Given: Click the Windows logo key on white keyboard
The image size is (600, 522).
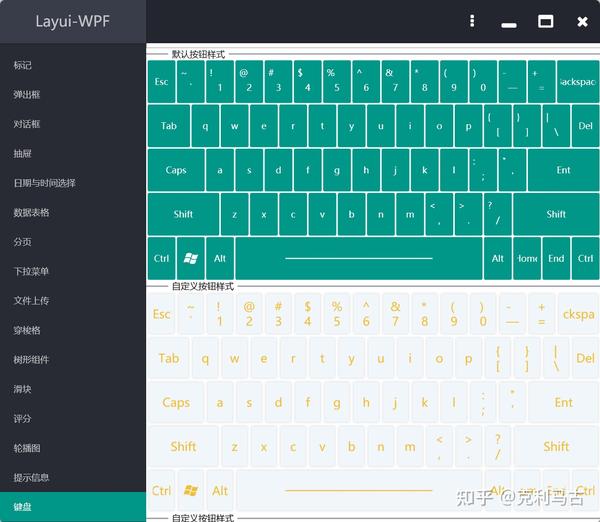Looking at the screenshot, I should click(191, 491).
